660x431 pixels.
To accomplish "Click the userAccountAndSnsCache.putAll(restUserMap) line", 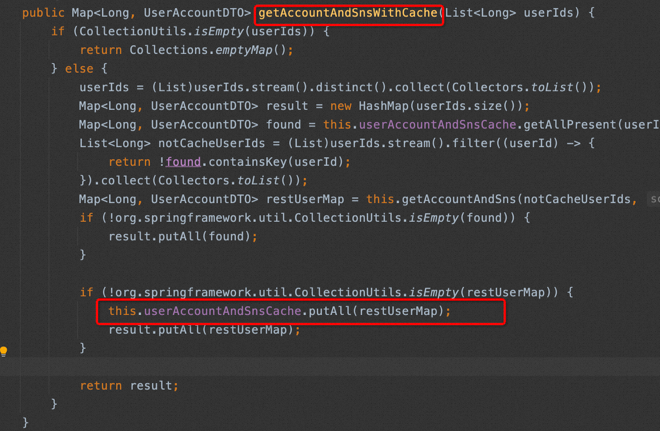I will [x=279, y=311].
